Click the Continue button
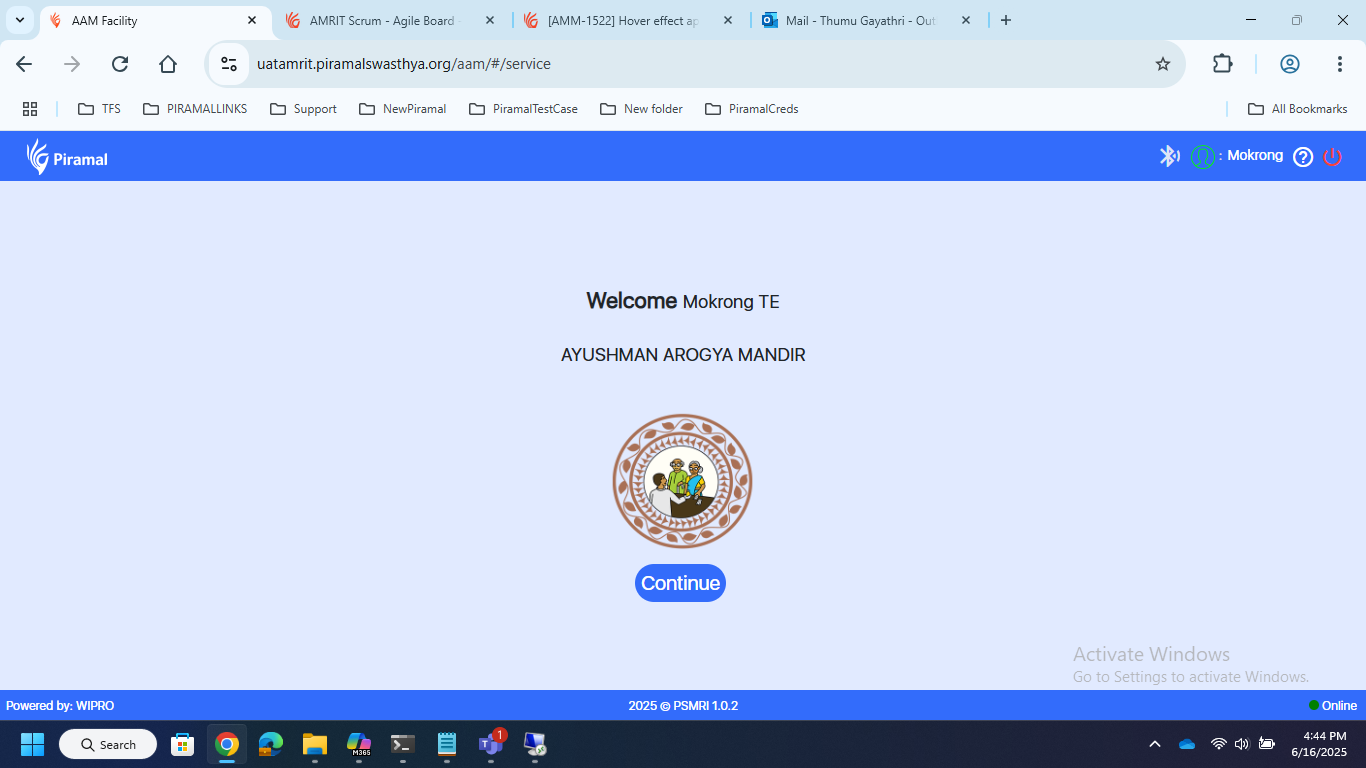Viewport: 1366px width, 768px height. pyautogui.click(x=680, y=583)
